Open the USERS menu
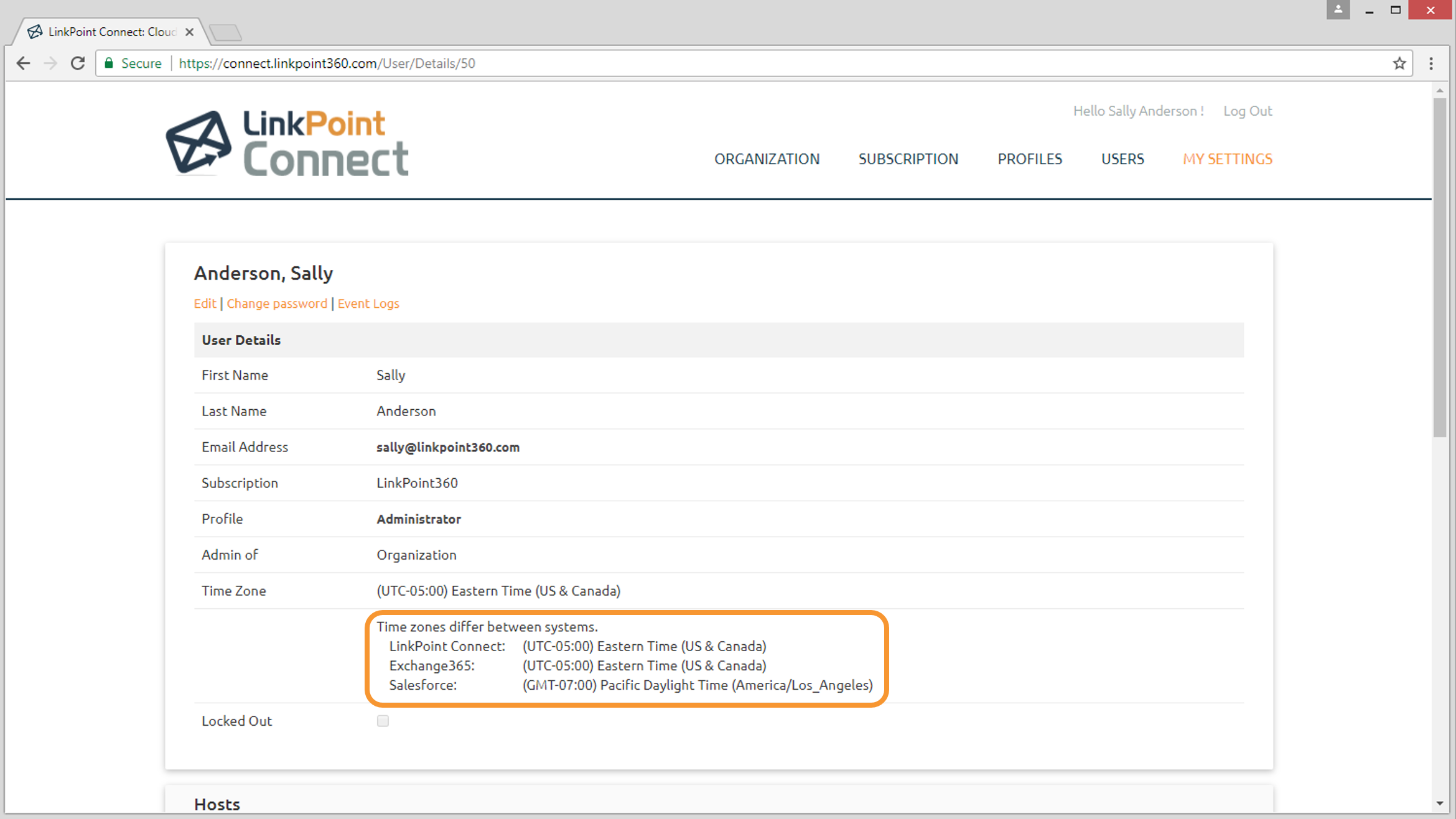This screenshot has height=819, width=1456. pyautogui.click(x=1122, y=159)
